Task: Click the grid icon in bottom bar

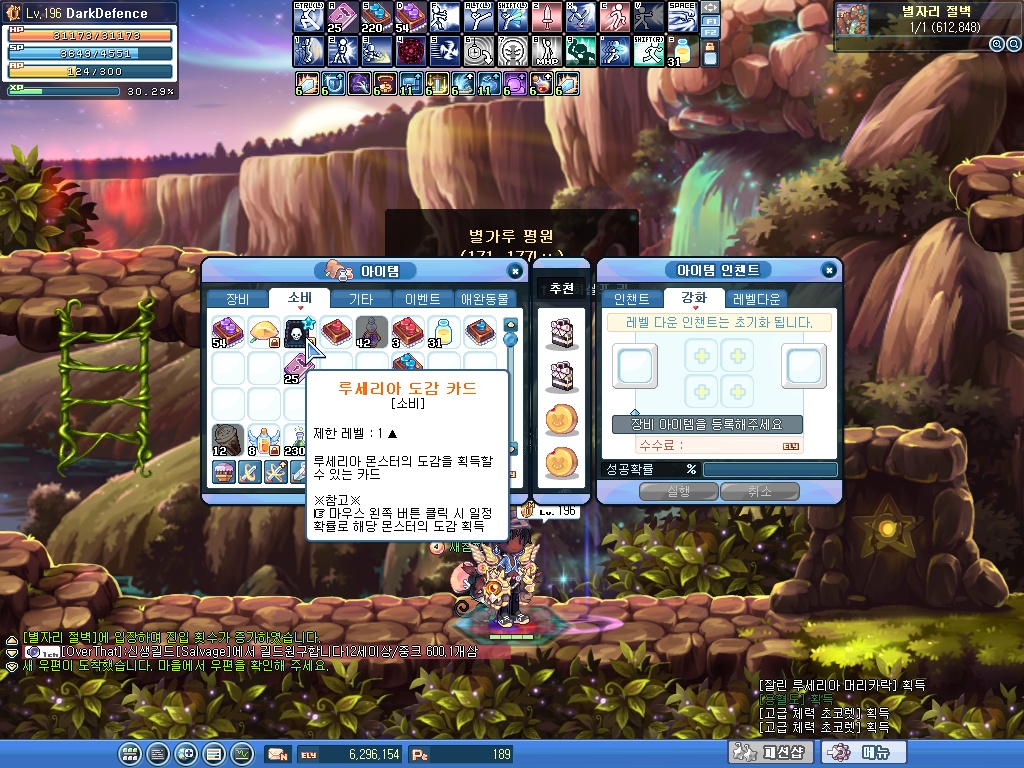Action: point(129,754)
